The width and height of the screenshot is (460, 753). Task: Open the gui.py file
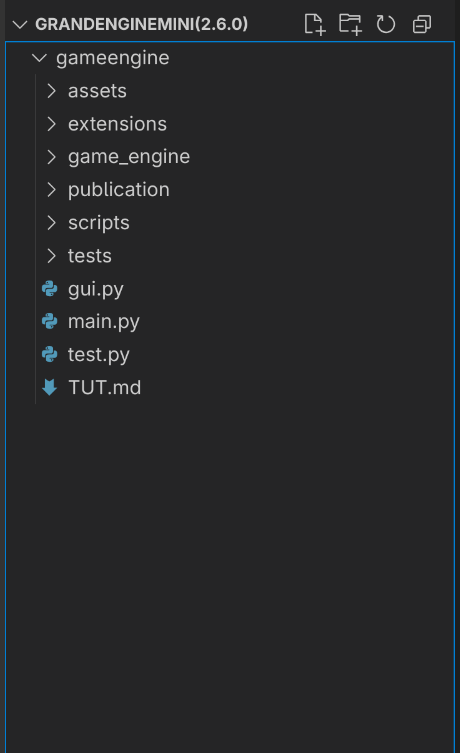pos(230,289)
